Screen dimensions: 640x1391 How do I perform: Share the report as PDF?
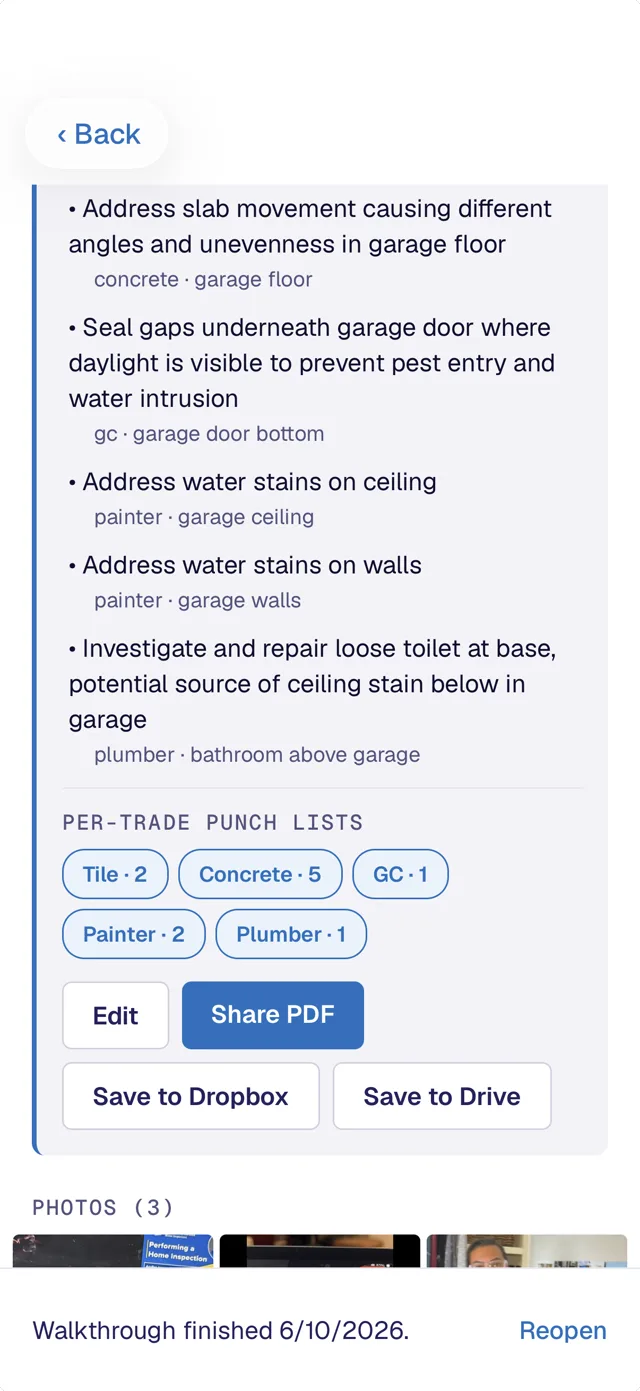pos(273,1015)
